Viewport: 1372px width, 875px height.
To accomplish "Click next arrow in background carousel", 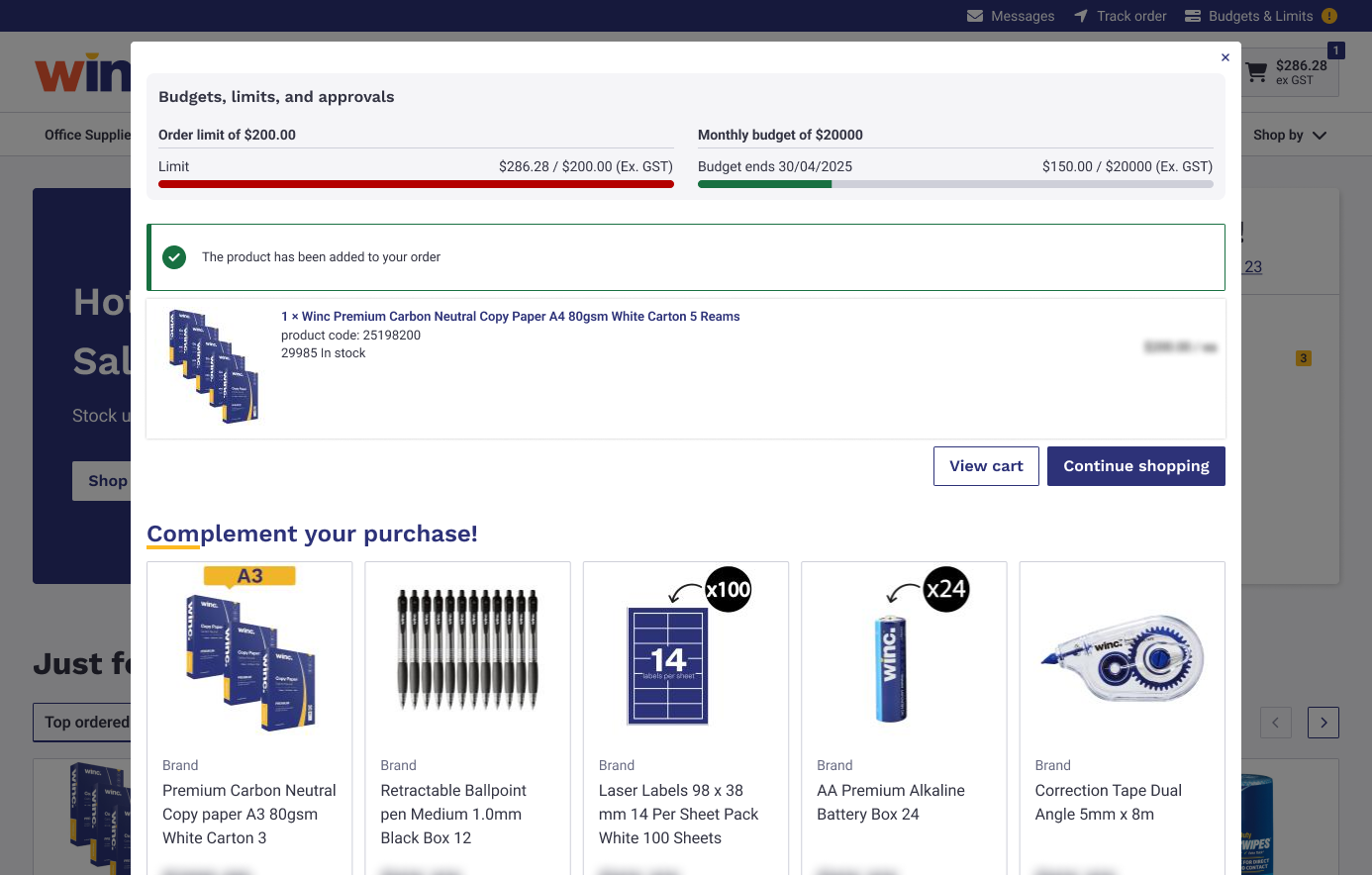I will pos(1323,723).
